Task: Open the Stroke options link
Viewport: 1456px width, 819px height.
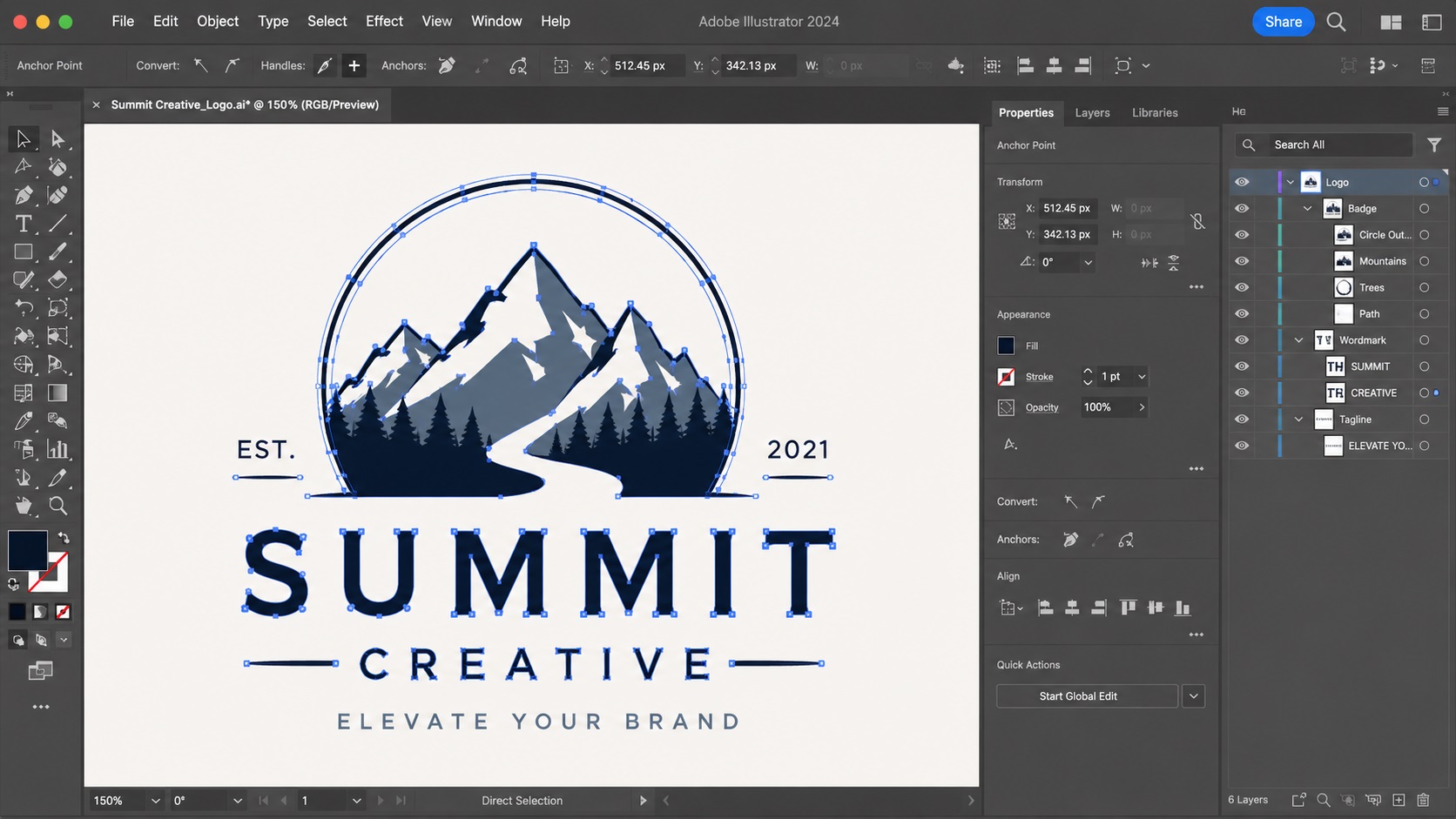Action: [x=1039, y=377]
